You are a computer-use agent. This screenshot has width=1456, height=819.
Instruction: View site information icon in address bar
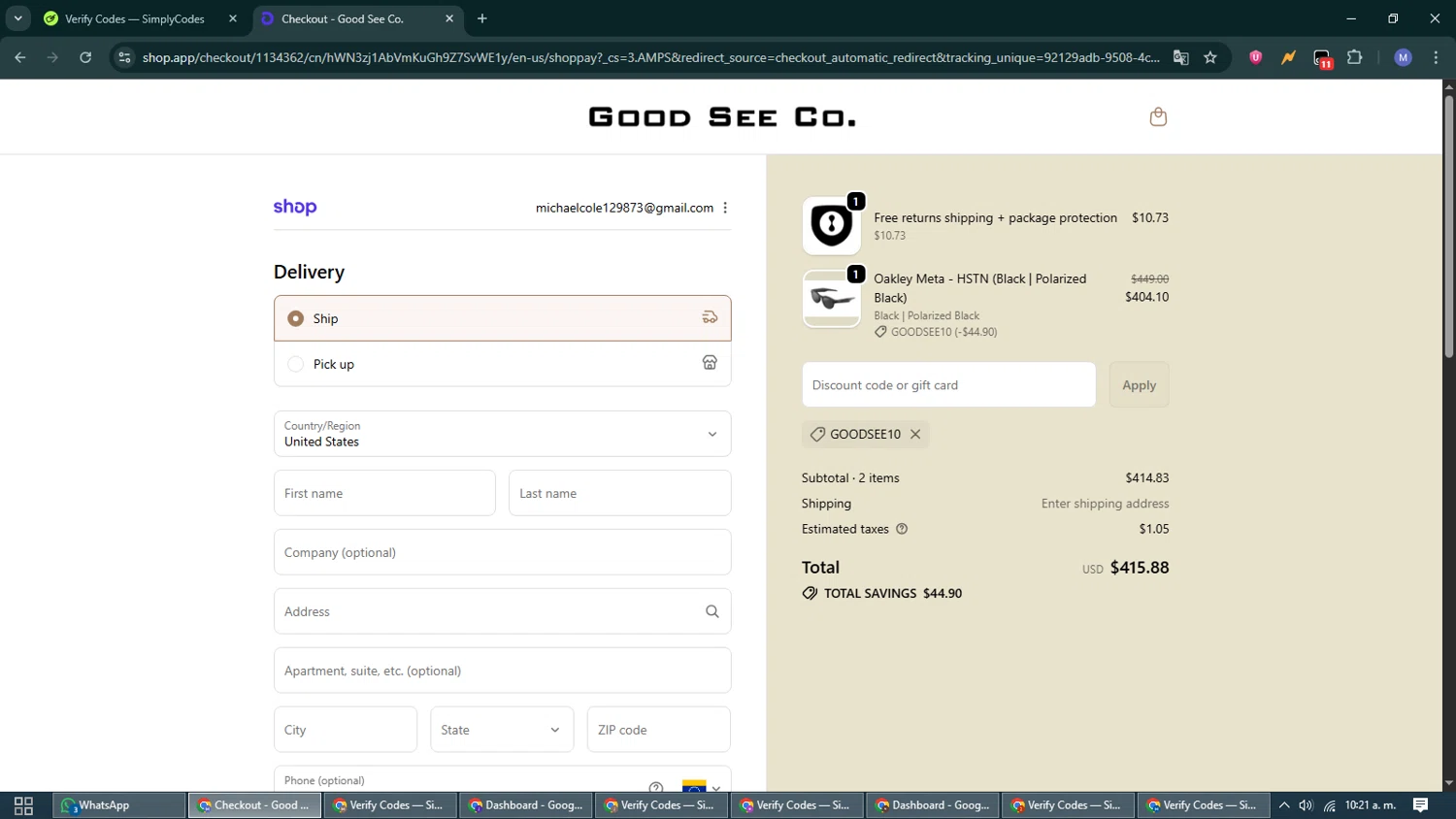tap(124, 57)
